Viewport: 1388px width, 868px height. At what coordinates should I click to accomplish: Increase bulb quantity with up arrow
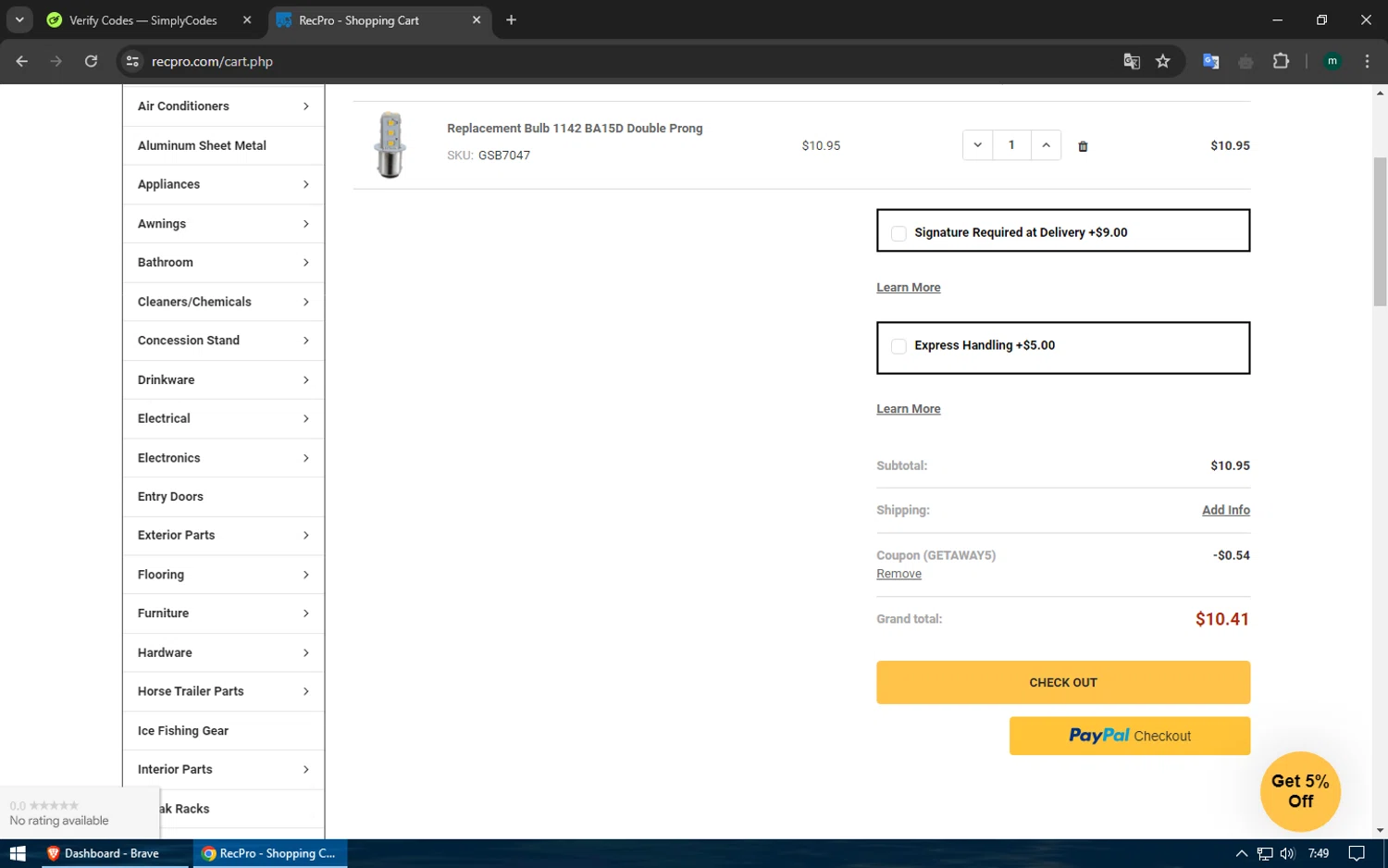[1046, 145]
